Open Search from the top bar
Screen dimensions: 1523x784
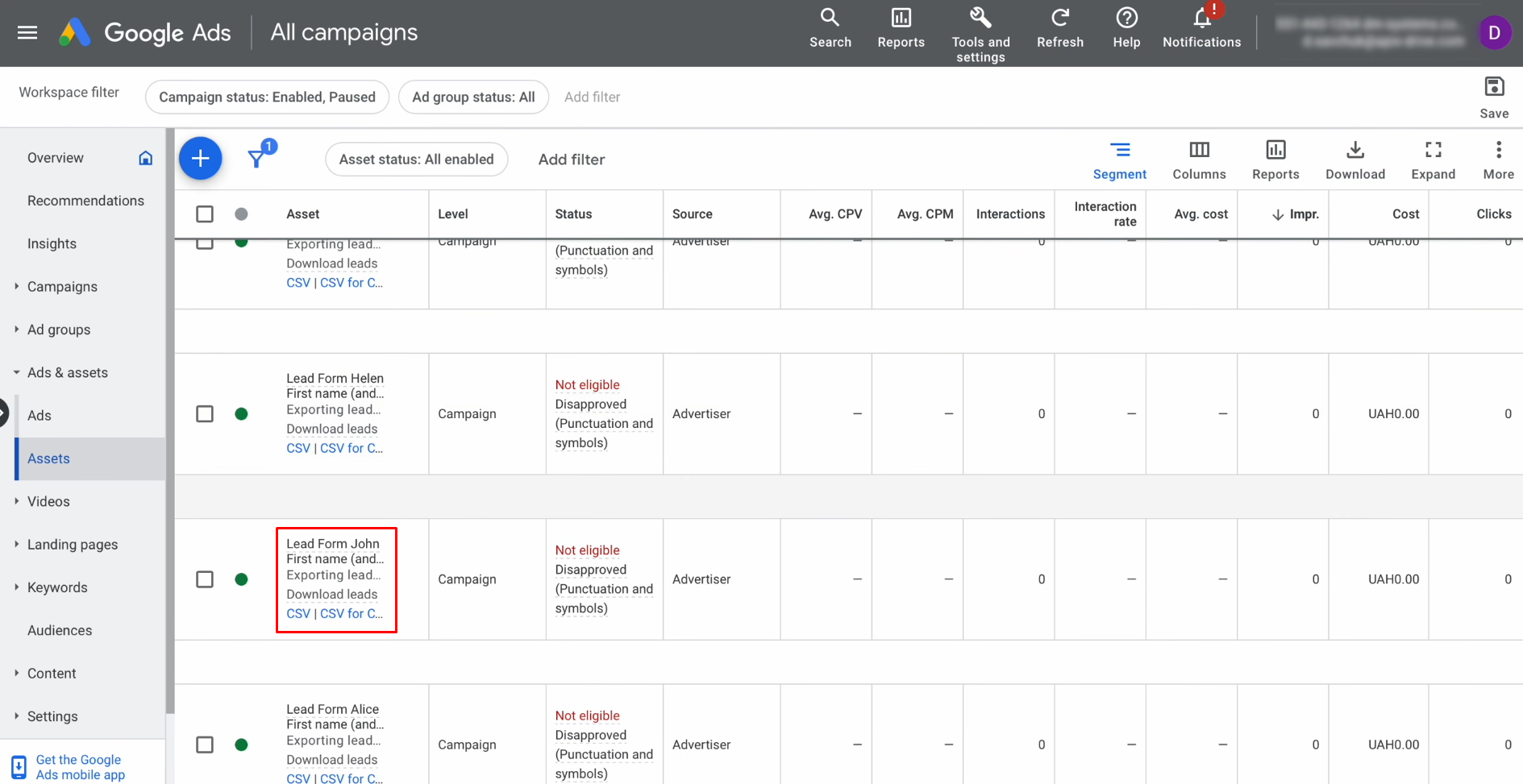[830, 29]
